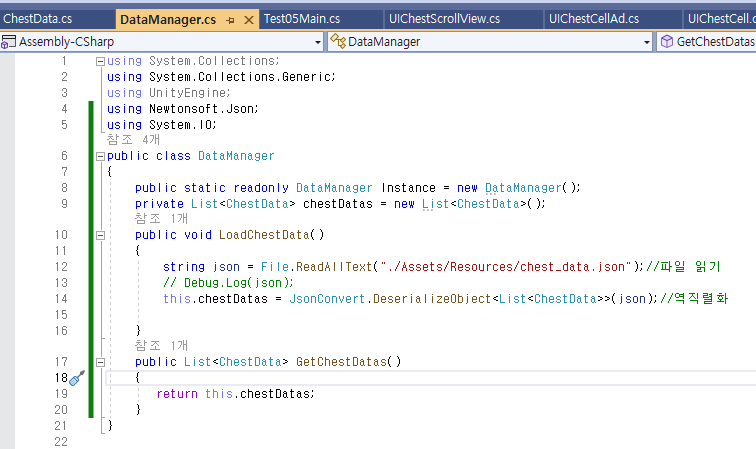756x449 pixels.
Task: Switch to the ChestData.cs tab
Action: click(38, 19)
